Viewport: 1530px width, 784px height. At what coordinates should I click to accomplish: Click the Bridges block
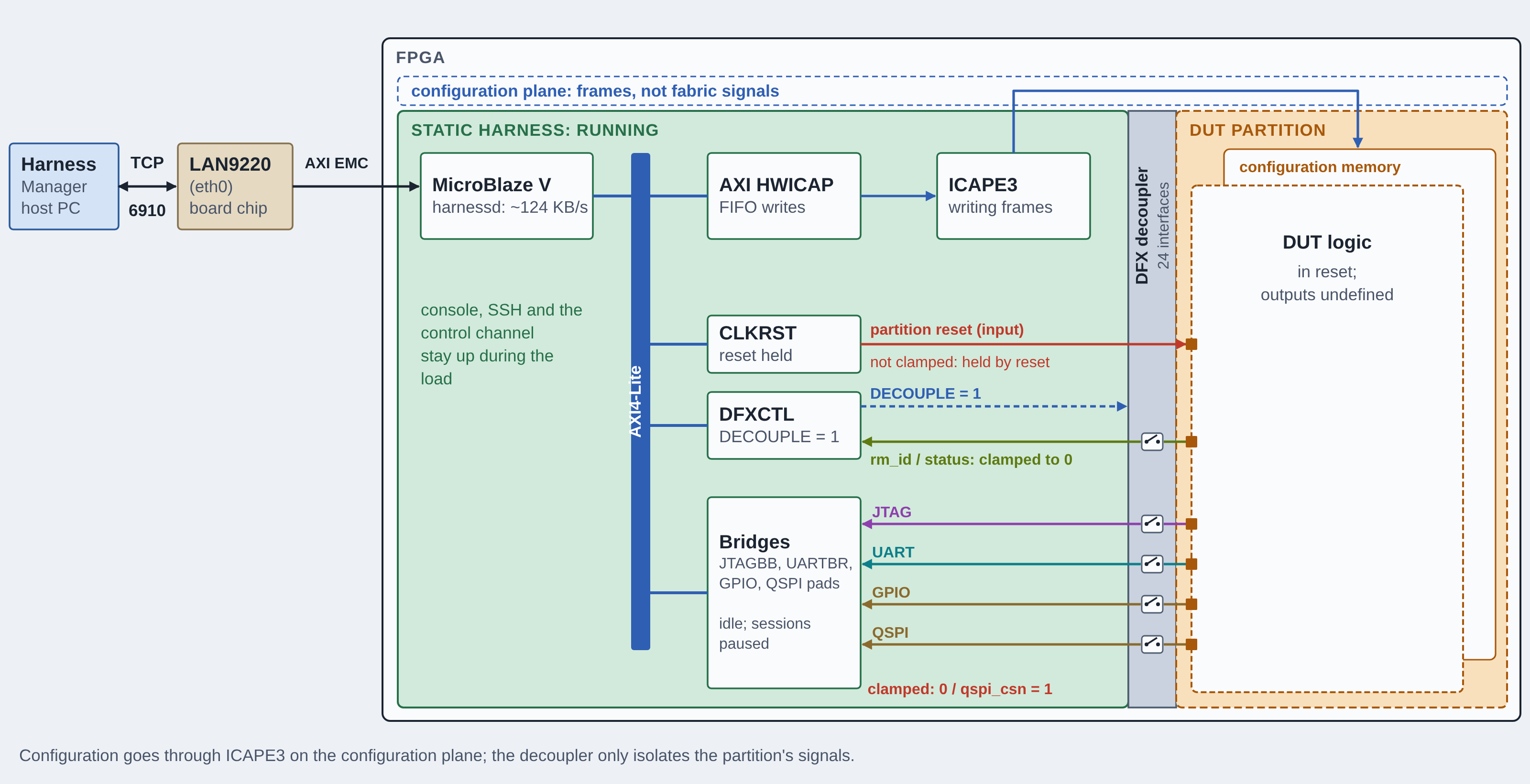[x=784, y=593]
